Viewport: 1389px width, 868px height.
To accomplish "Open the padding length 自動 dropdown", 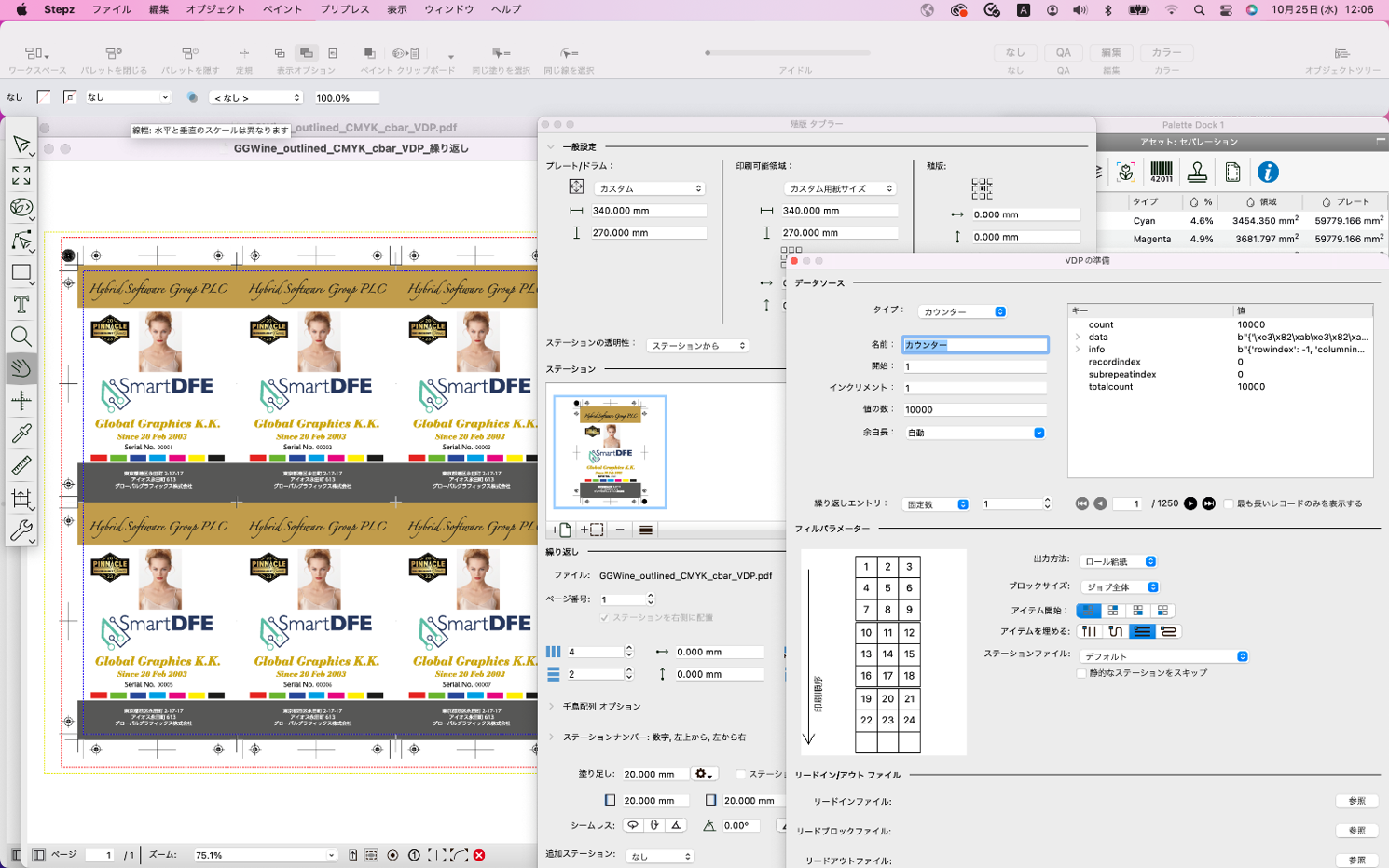I will tap(974, 433).
